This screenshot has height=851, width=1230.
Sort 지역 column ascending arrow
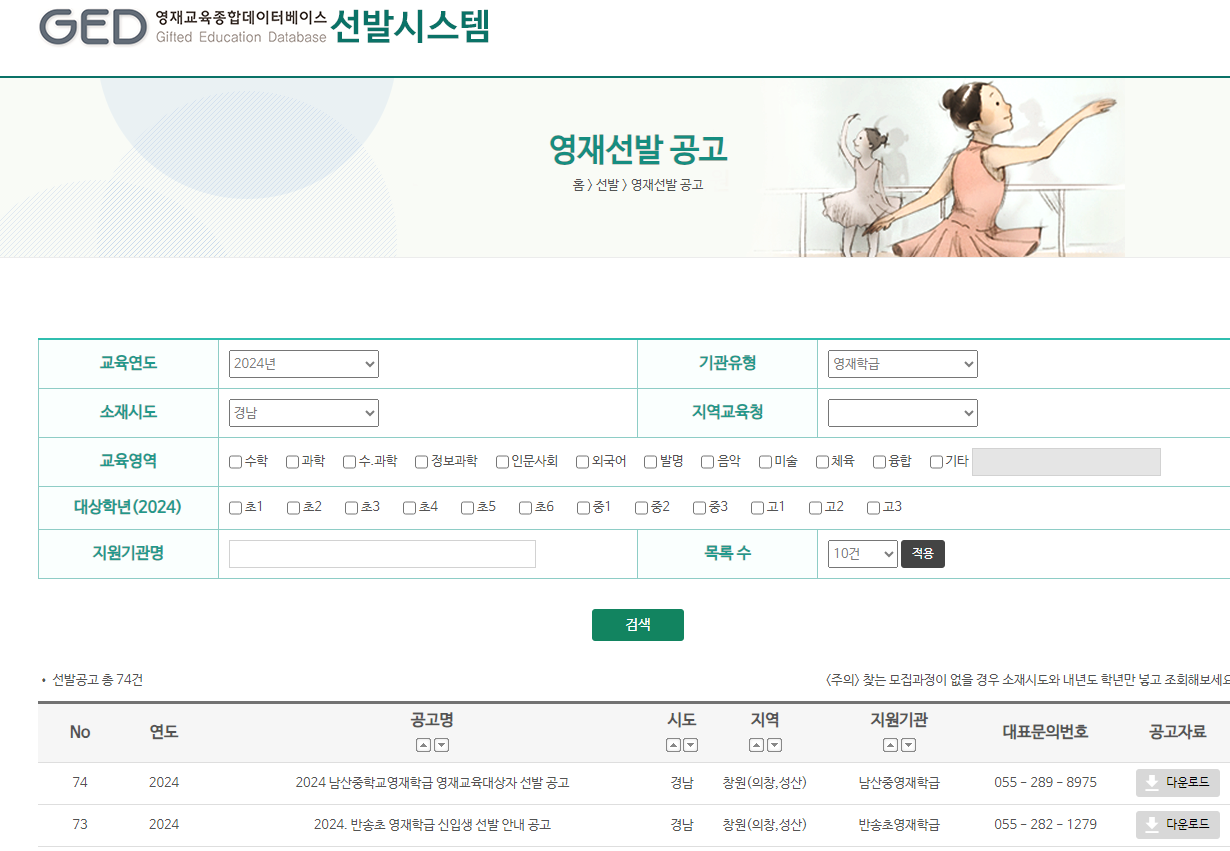click(x=757, y=745)
